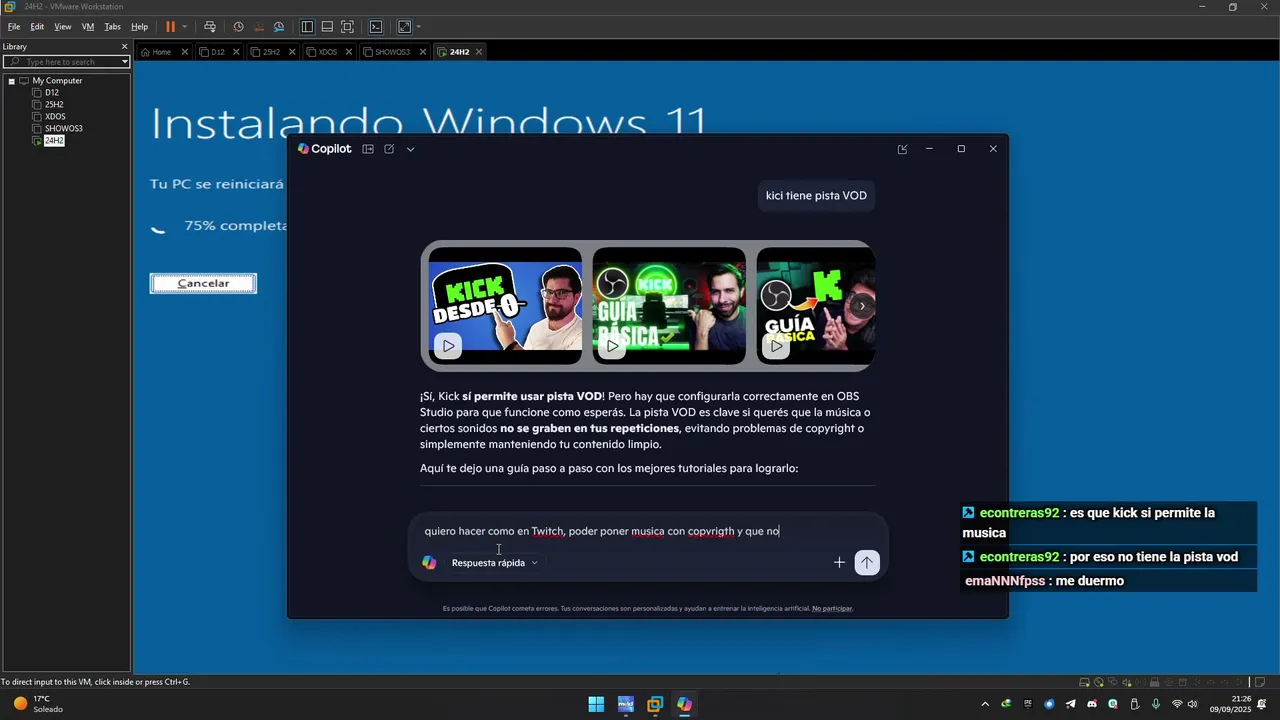Select 25H2 in the library tree
The image size is (1280, 720).
click(54, 105)
